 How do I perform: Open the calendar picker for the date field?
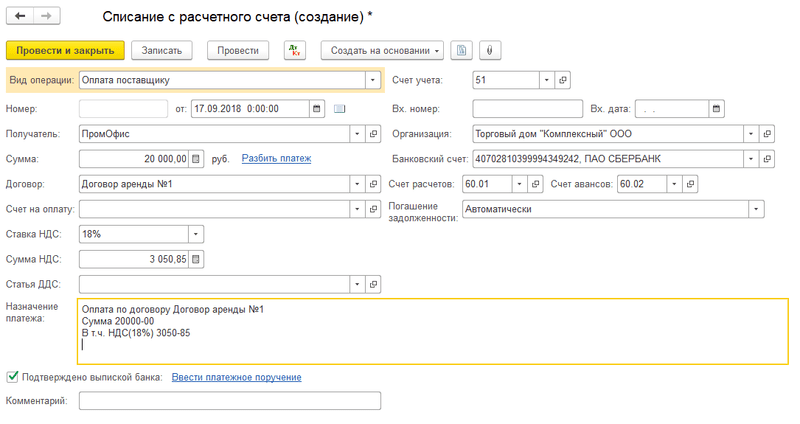pyautogui.click(x=317, y=108)
